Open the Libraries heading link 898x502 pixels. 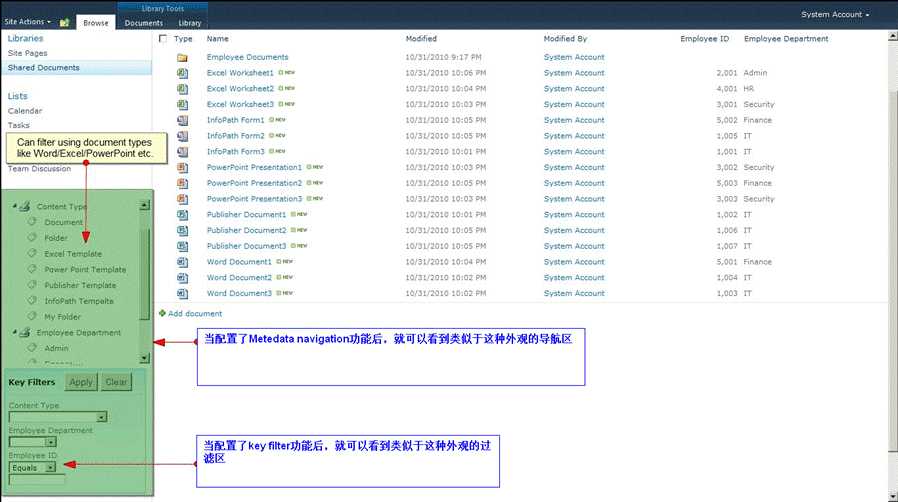[x=25, y=38]
